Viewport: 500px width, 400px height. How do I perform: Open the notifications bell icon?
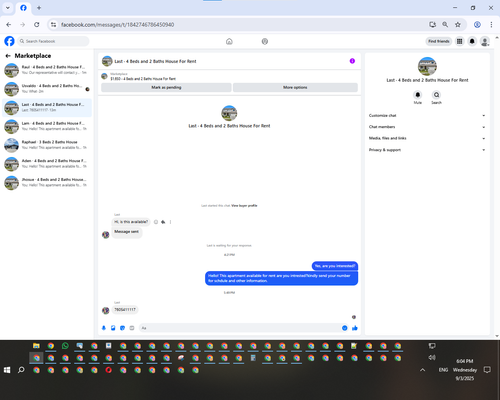472,41
